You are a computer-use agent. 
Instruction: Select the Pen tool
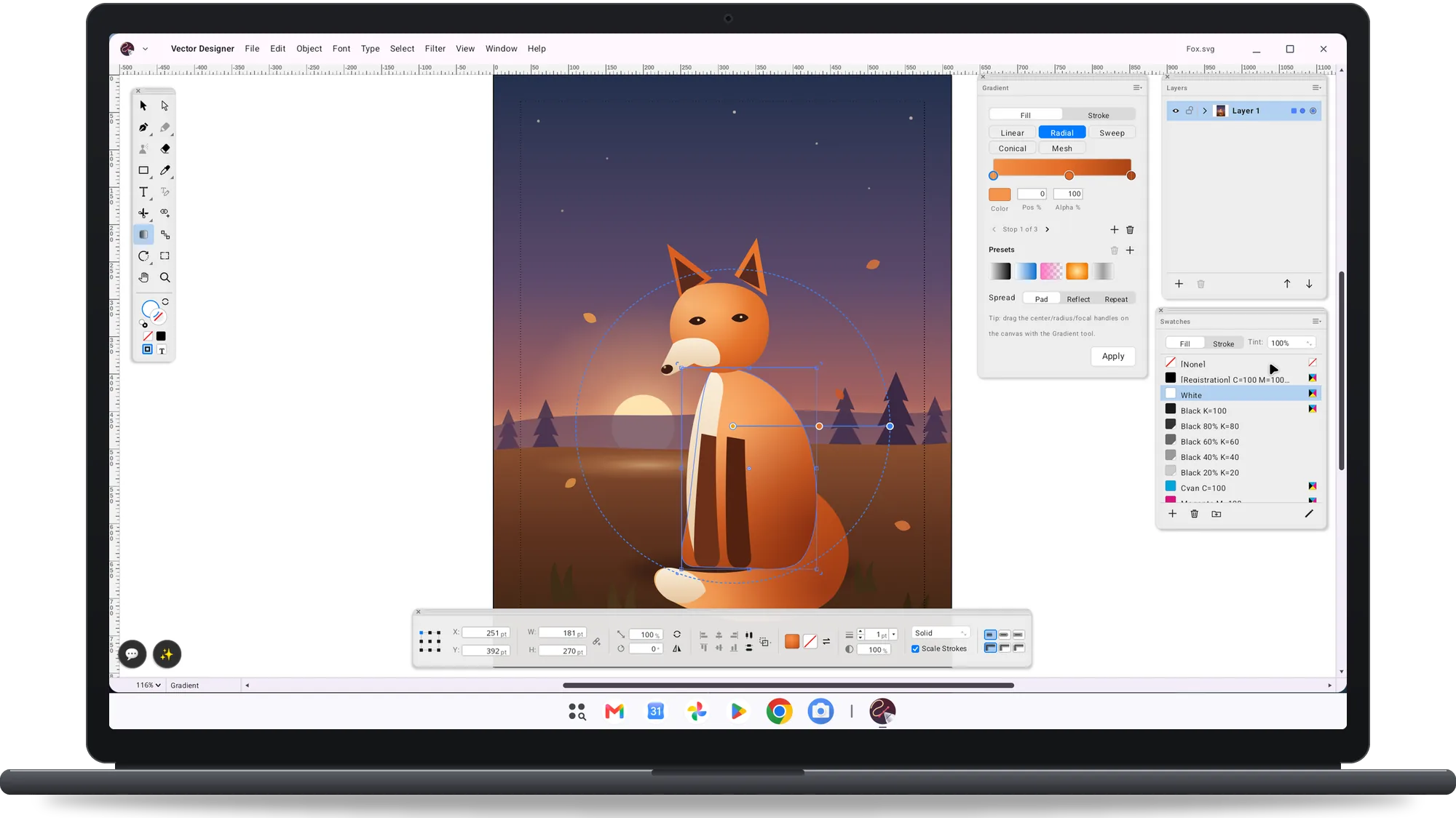tap(143, 127)
